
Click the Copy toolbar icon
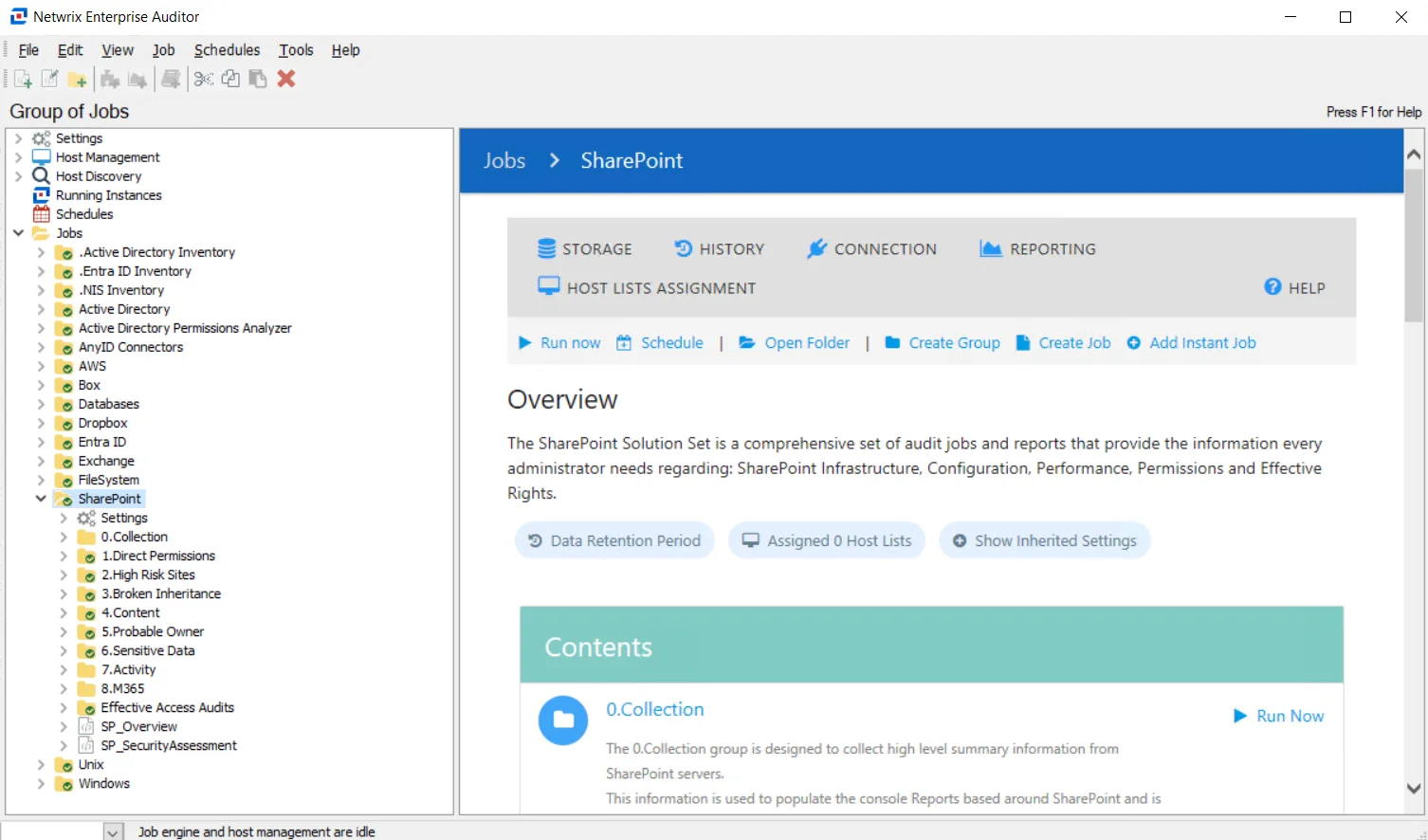pos(230,79)
